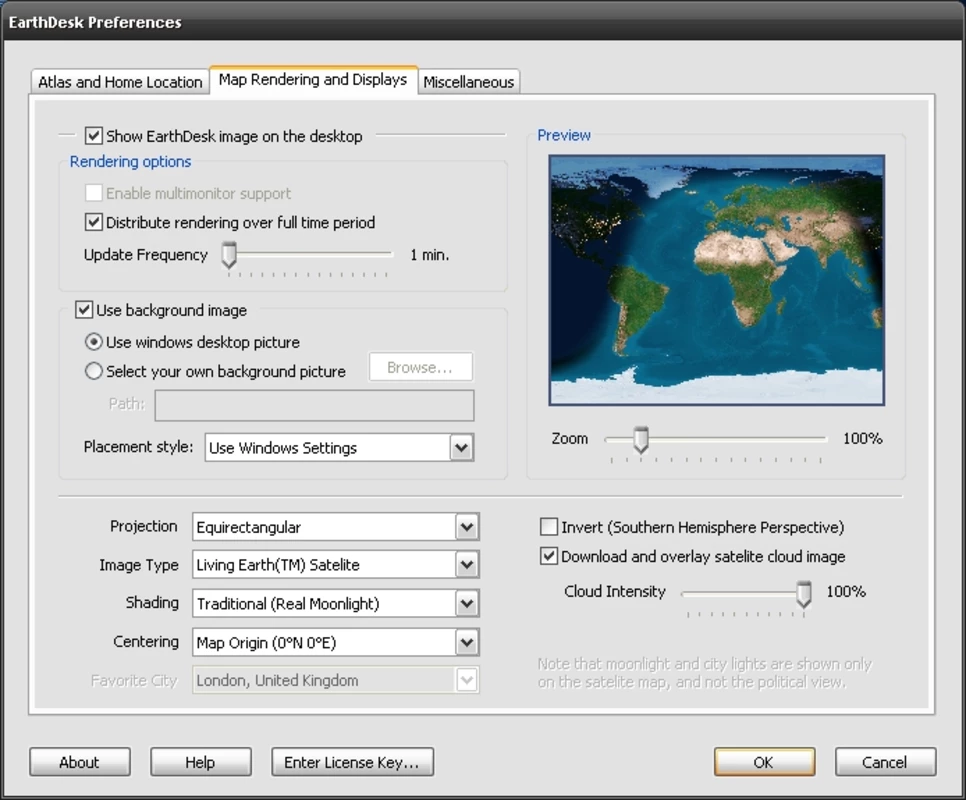Click the 1 min. frequency value
Viewport: 966px width, 800px height.
(x=429, y=255)
